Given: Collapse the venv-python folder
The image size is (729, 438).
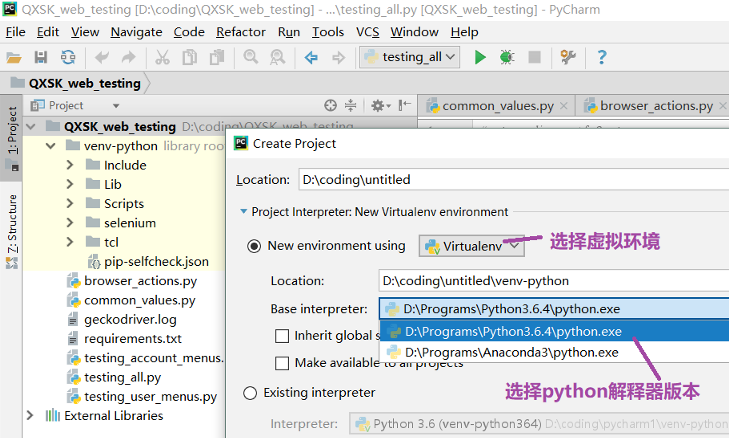Looking at the screenshot, I should tap(51, 146).
